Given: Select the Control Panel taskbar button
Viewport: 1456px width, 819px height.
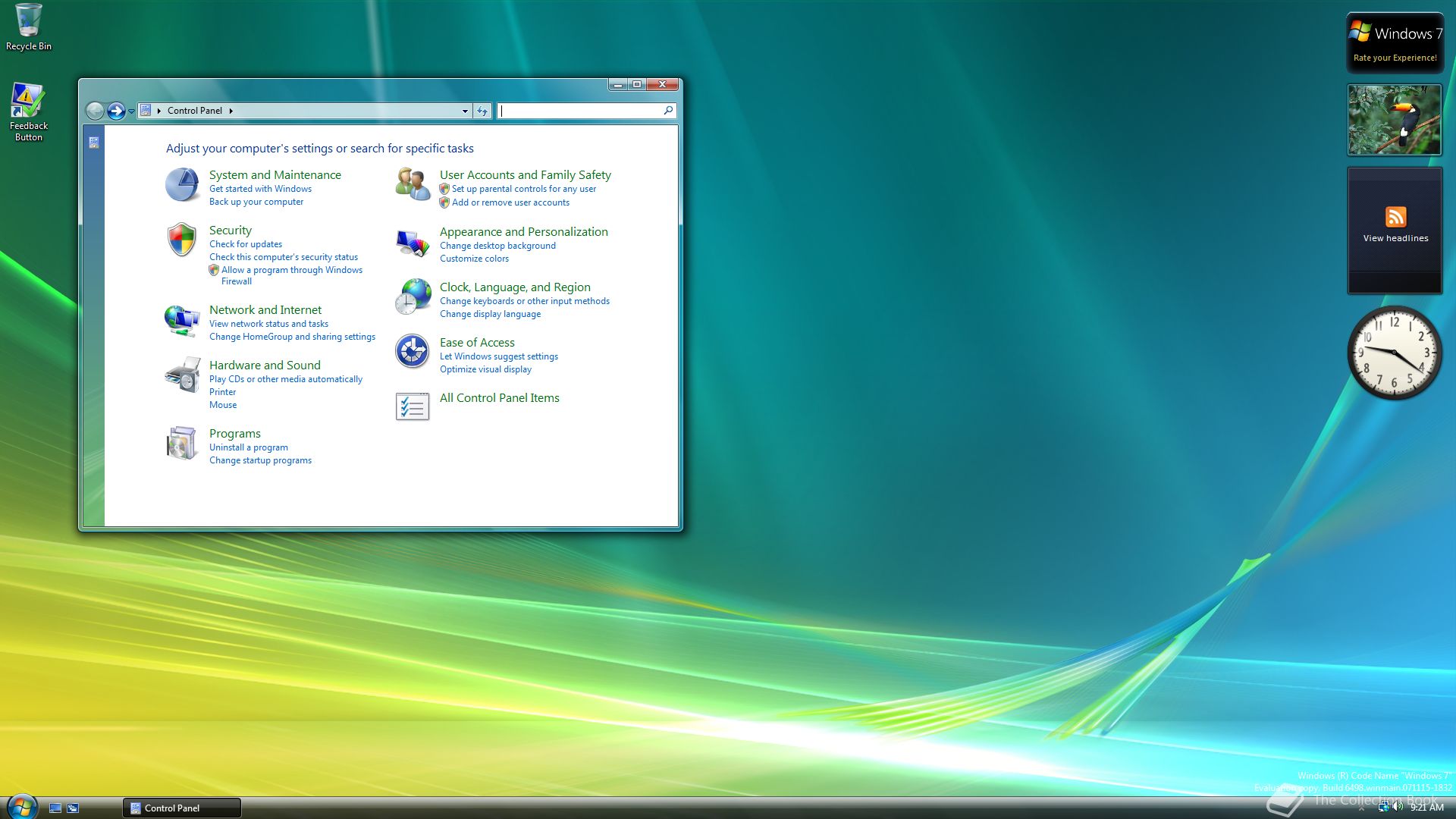Looking at the screenshot, I should point(182,808).
